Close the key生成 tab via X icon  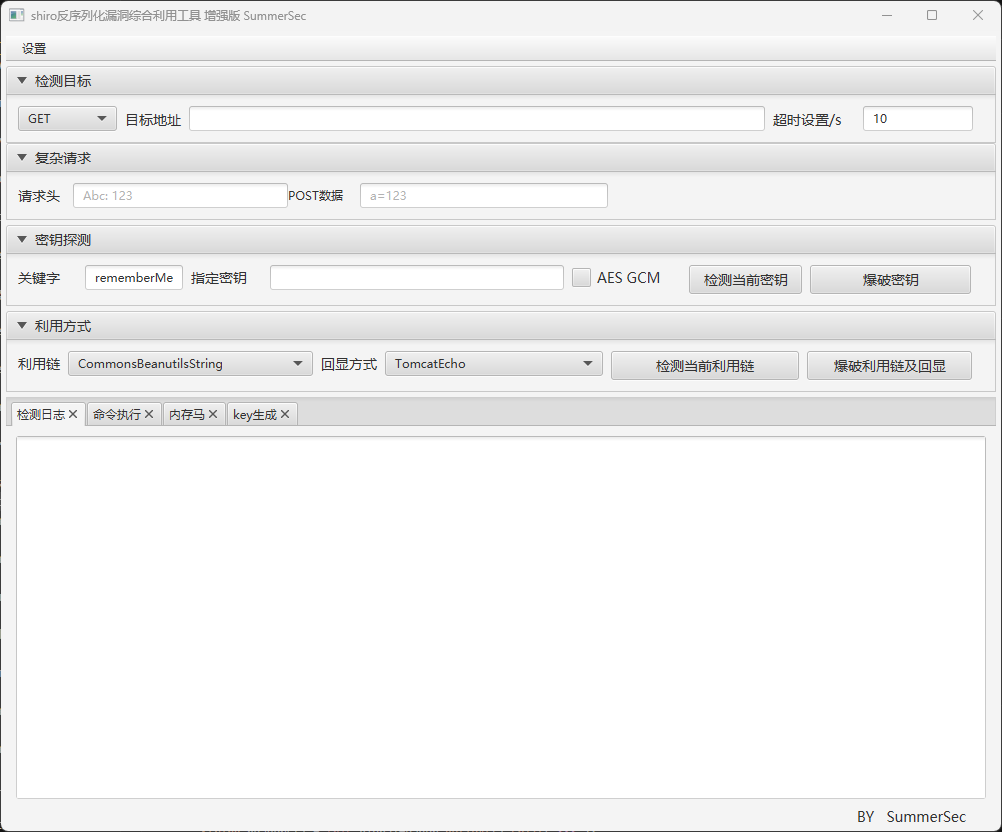click(285, 414)
